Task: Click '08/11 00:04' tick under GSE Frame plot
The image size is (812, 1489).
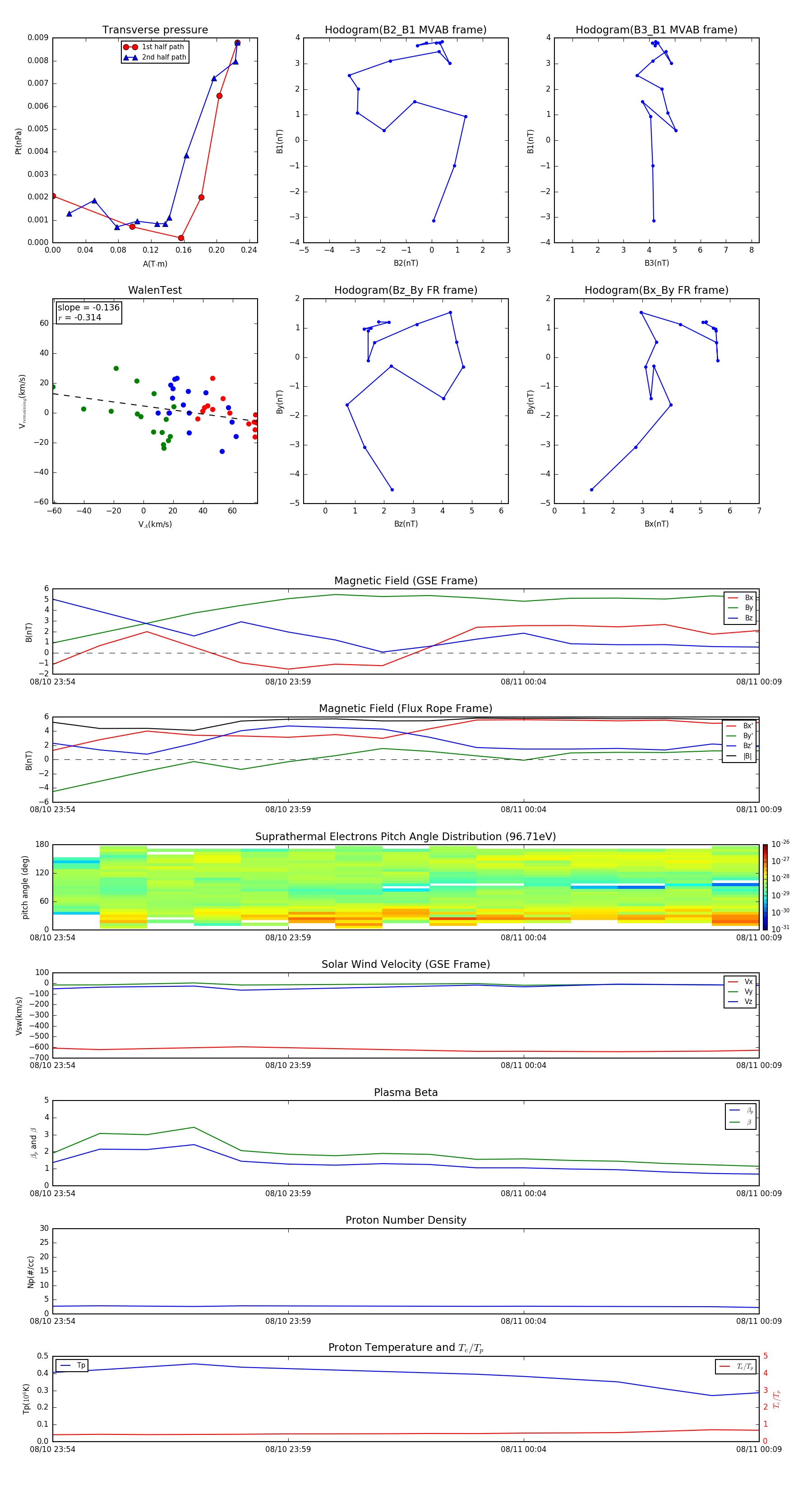Action: point(524,682)
